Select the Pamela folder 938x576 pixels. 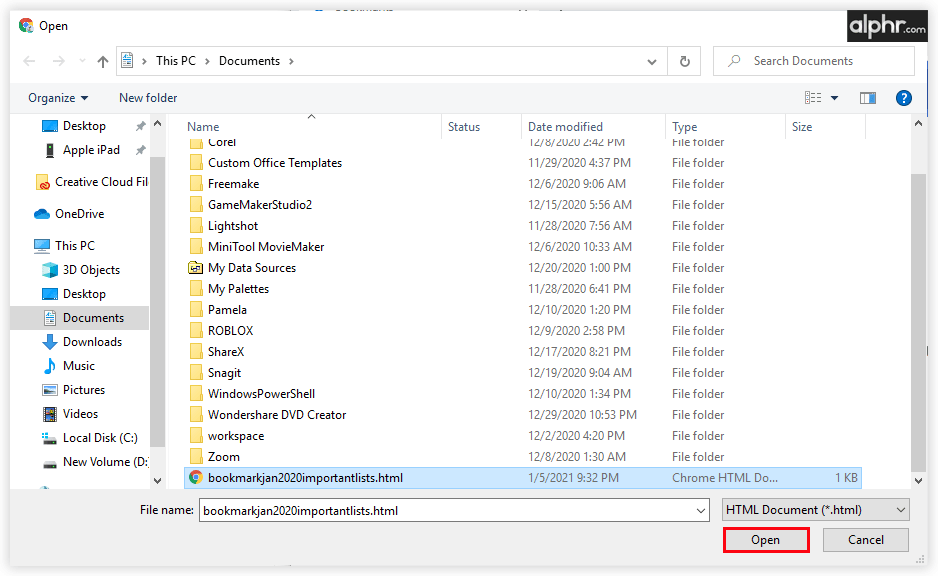click(227, 310)
